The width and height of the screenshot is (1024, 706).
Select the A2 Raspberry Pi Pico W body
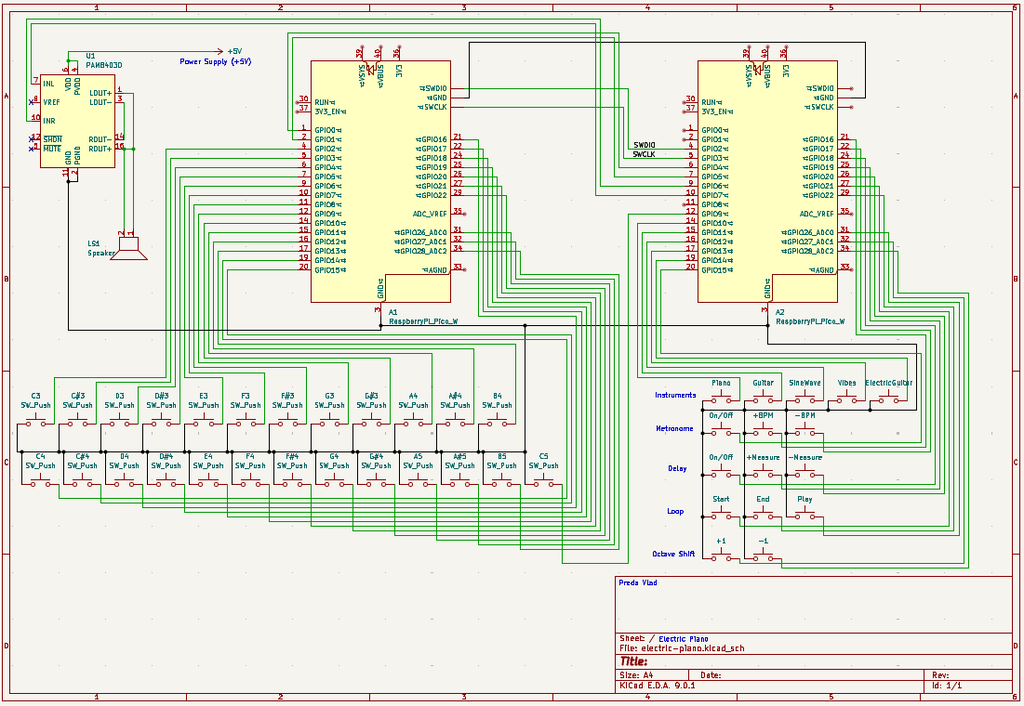click(767, 182)
